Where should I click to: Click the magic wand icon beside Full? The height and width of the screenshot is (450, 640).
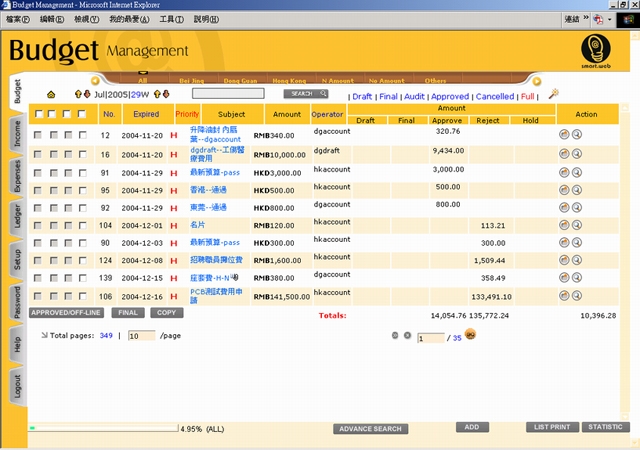tap(553, 94)
